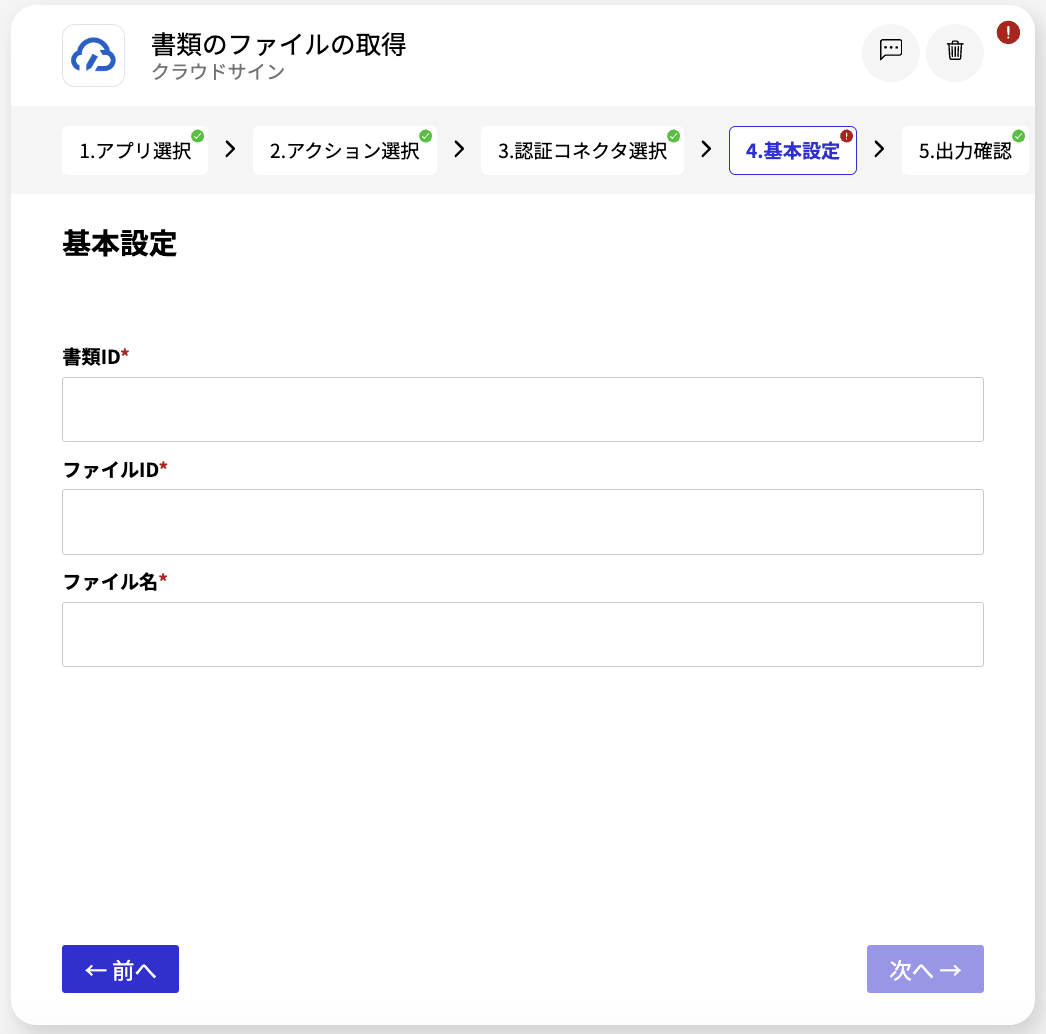
Task: Select the 4.基本設定 step tab
Action: [793, 151]
